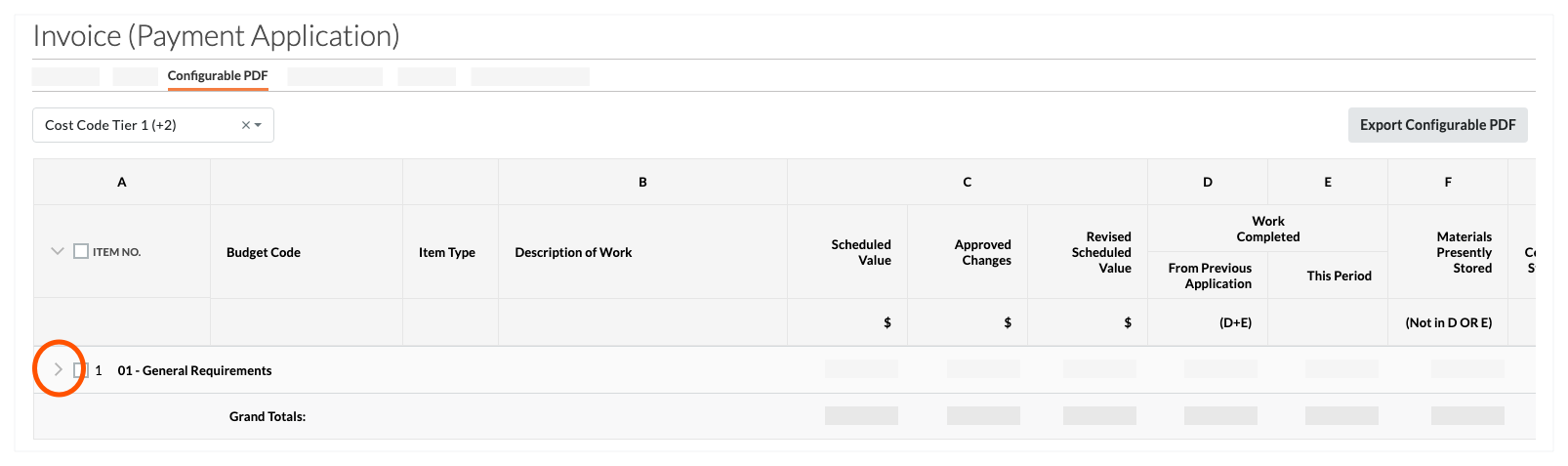Collapse all rows using the header chevron
Image resolution: width=1568 pixels, height=466 pixels.
coord(57,251)
